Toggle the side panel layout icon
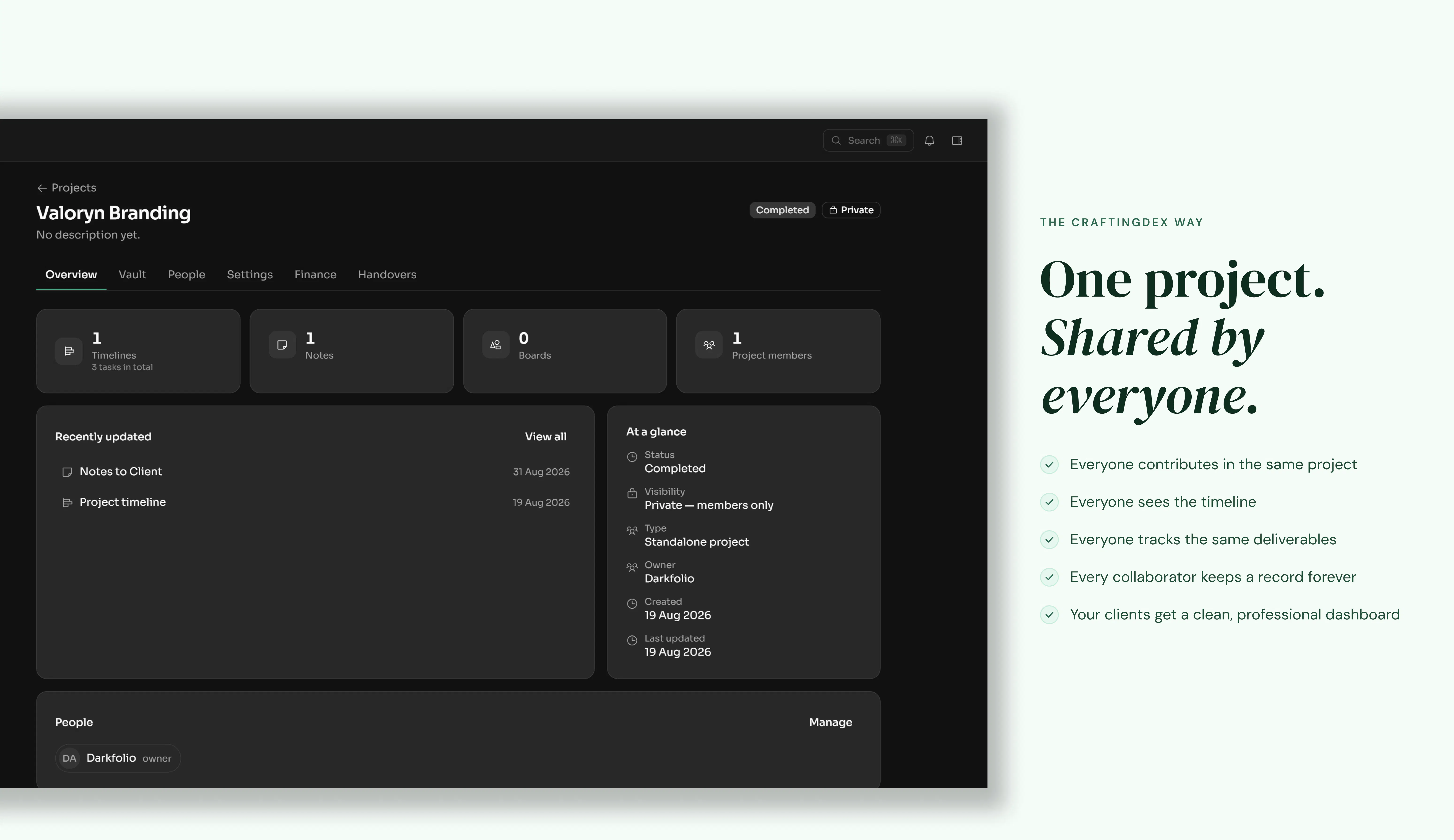Screen dimensions: 1454x840 [x=957, y=141]
